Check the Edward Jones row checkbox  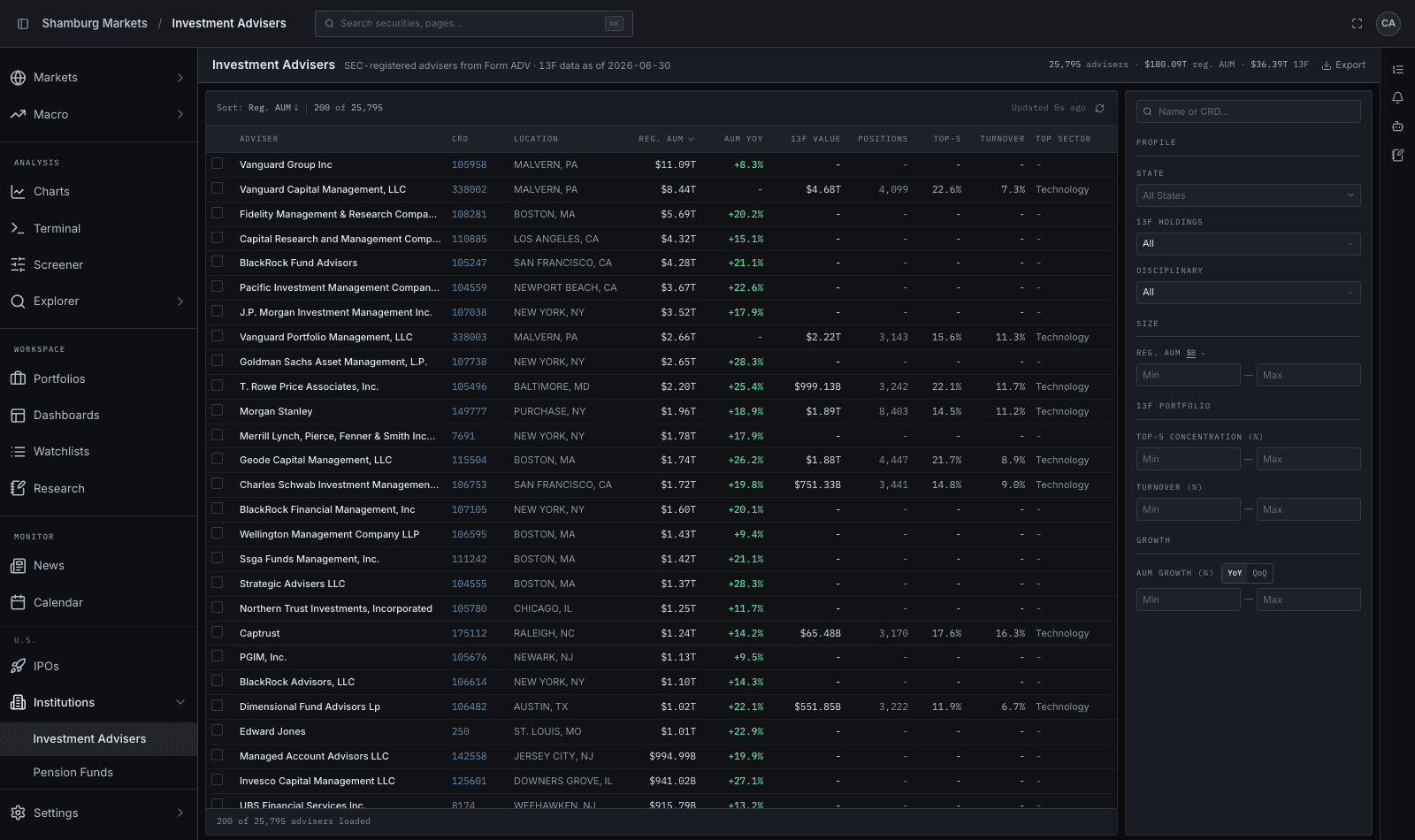pos(217,730)
